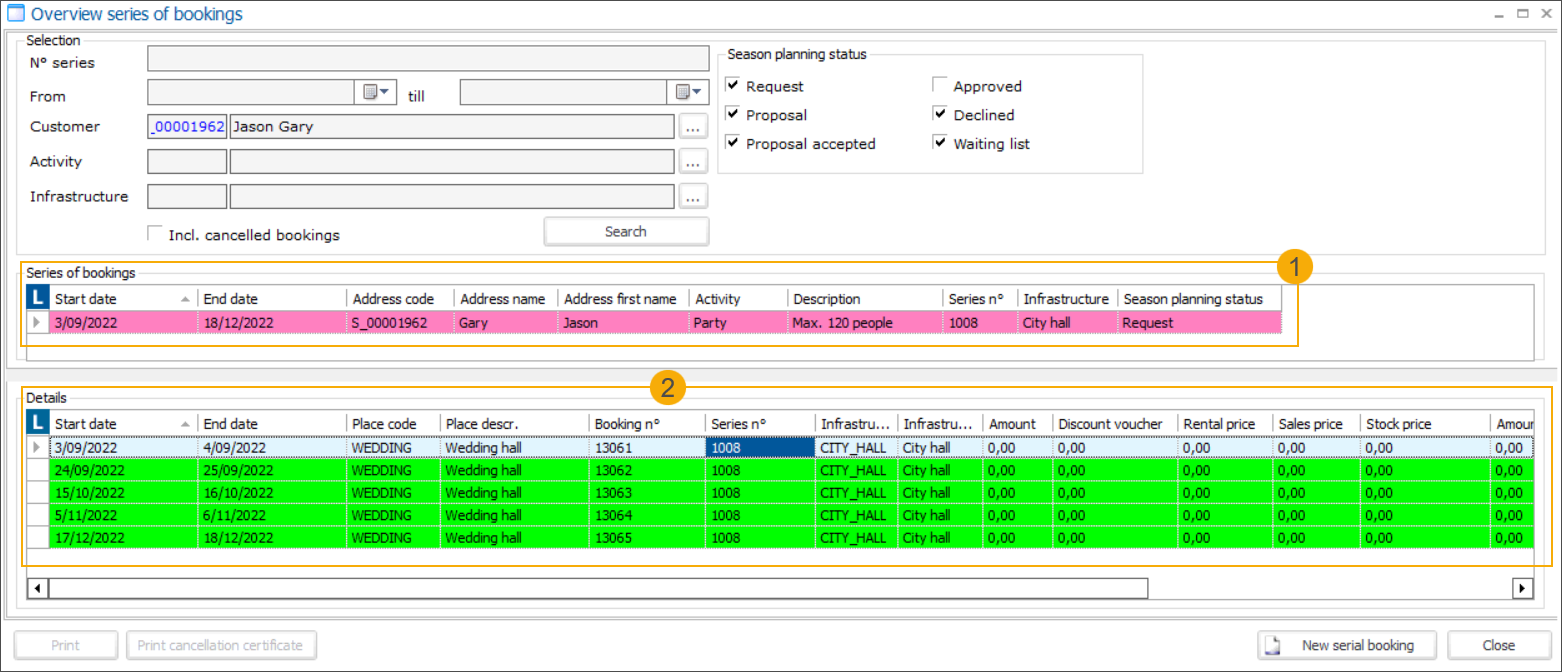Screen dimensions: 1562x672
Task: Open customer record link 00001962
Action: 187,126
